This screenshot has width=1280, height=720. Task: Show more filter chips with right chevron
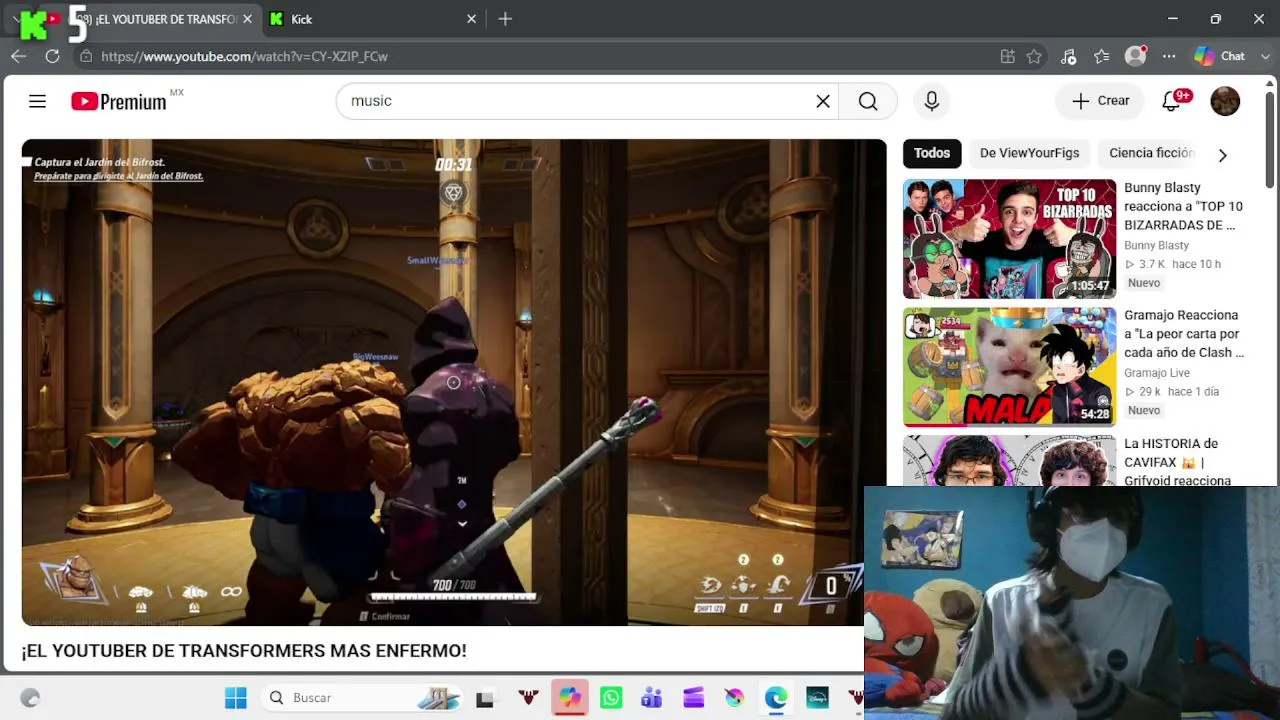point(1222,154)
